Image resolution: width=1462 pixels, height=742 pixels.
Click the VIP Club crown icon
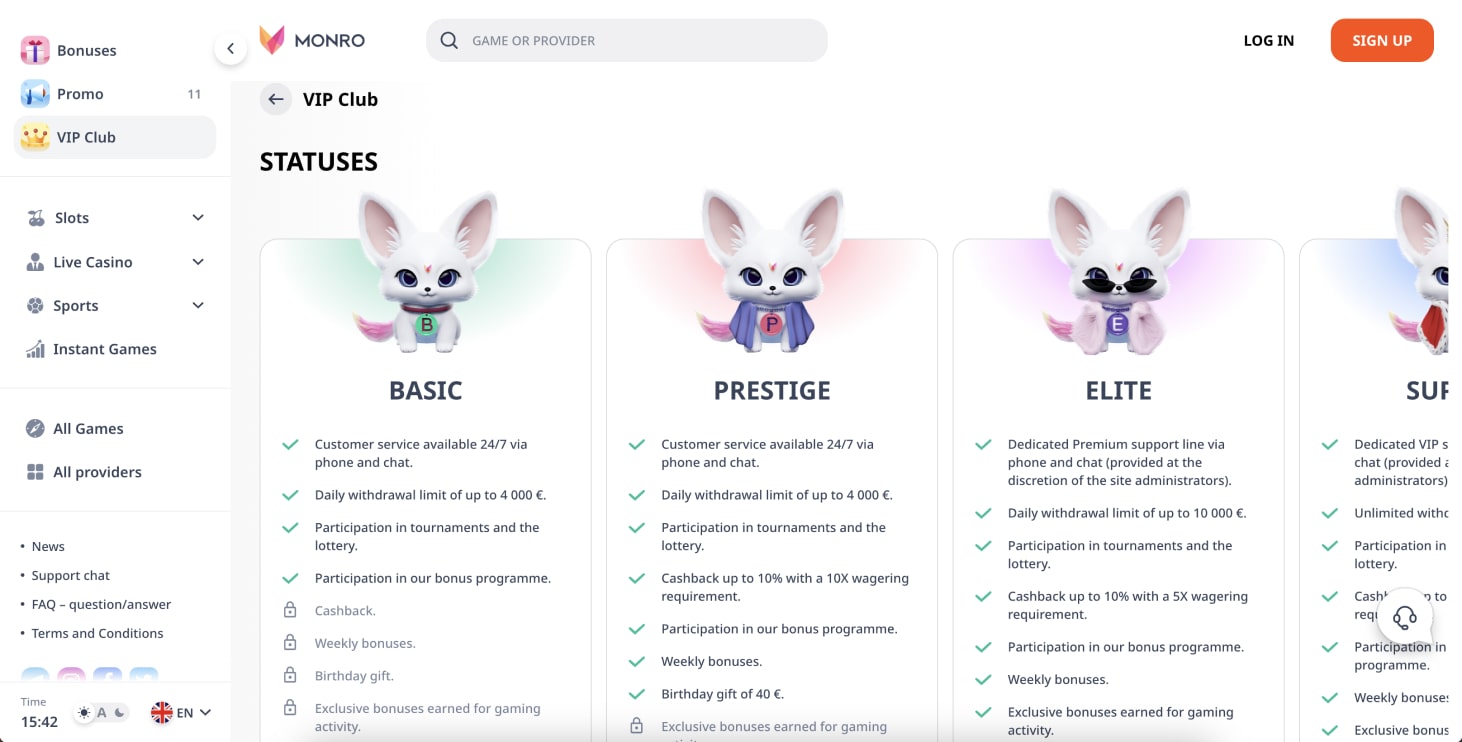[35, 137]
